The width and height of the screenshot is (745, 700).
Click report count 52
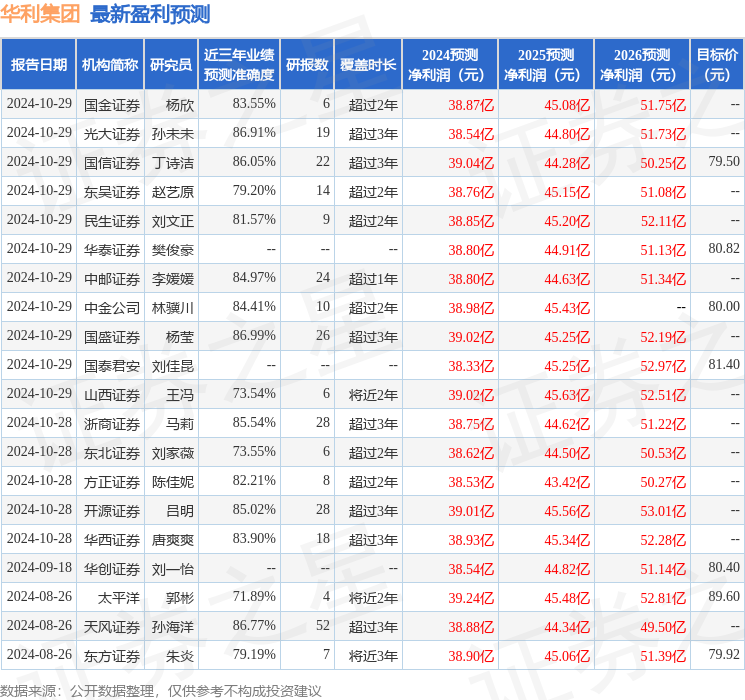(323, 625)
